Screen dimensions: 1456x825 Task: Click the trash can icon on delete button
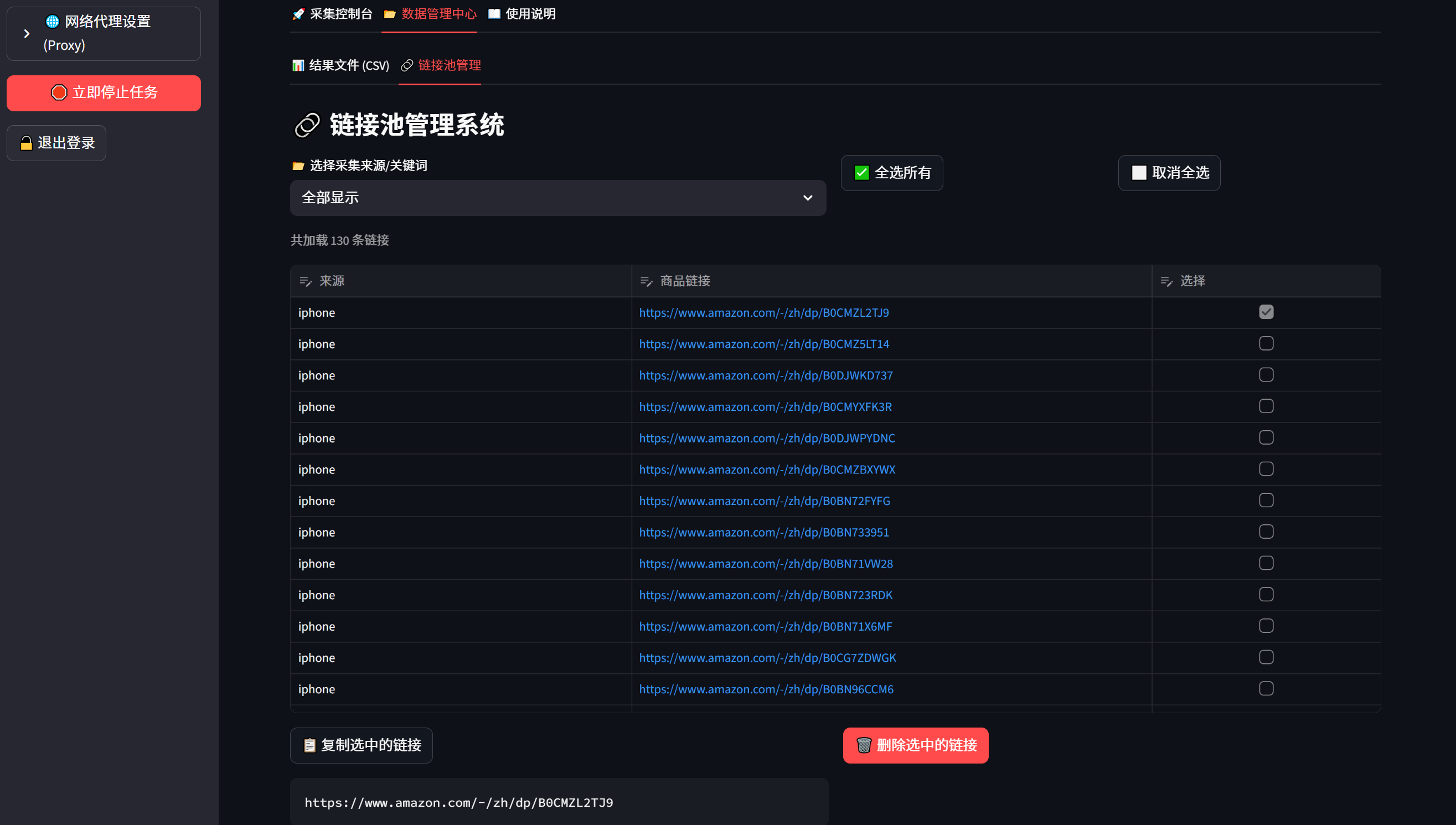tap(864, 745)
